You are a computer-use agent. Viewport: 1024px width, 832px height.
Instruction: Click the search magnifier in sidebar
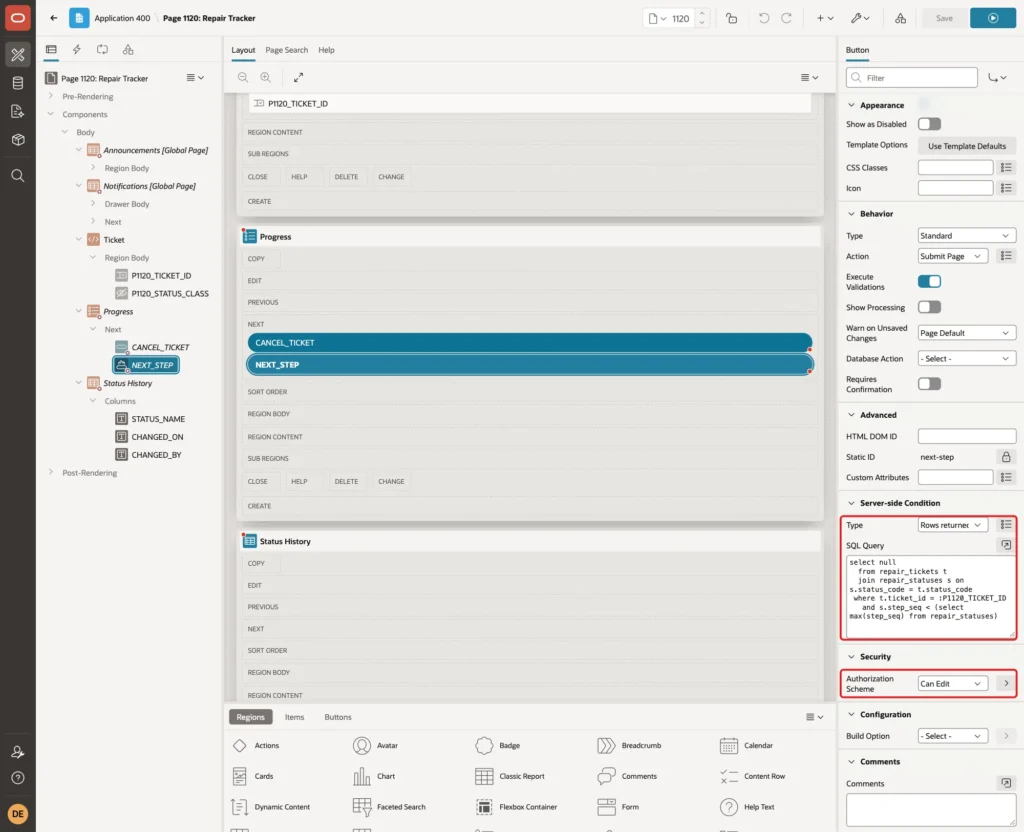(18, 176)
